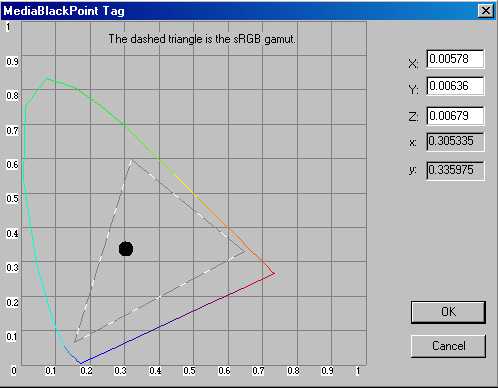Click the Y value input field
Viewport: 498px width, 388px height.
coord(455,86)
